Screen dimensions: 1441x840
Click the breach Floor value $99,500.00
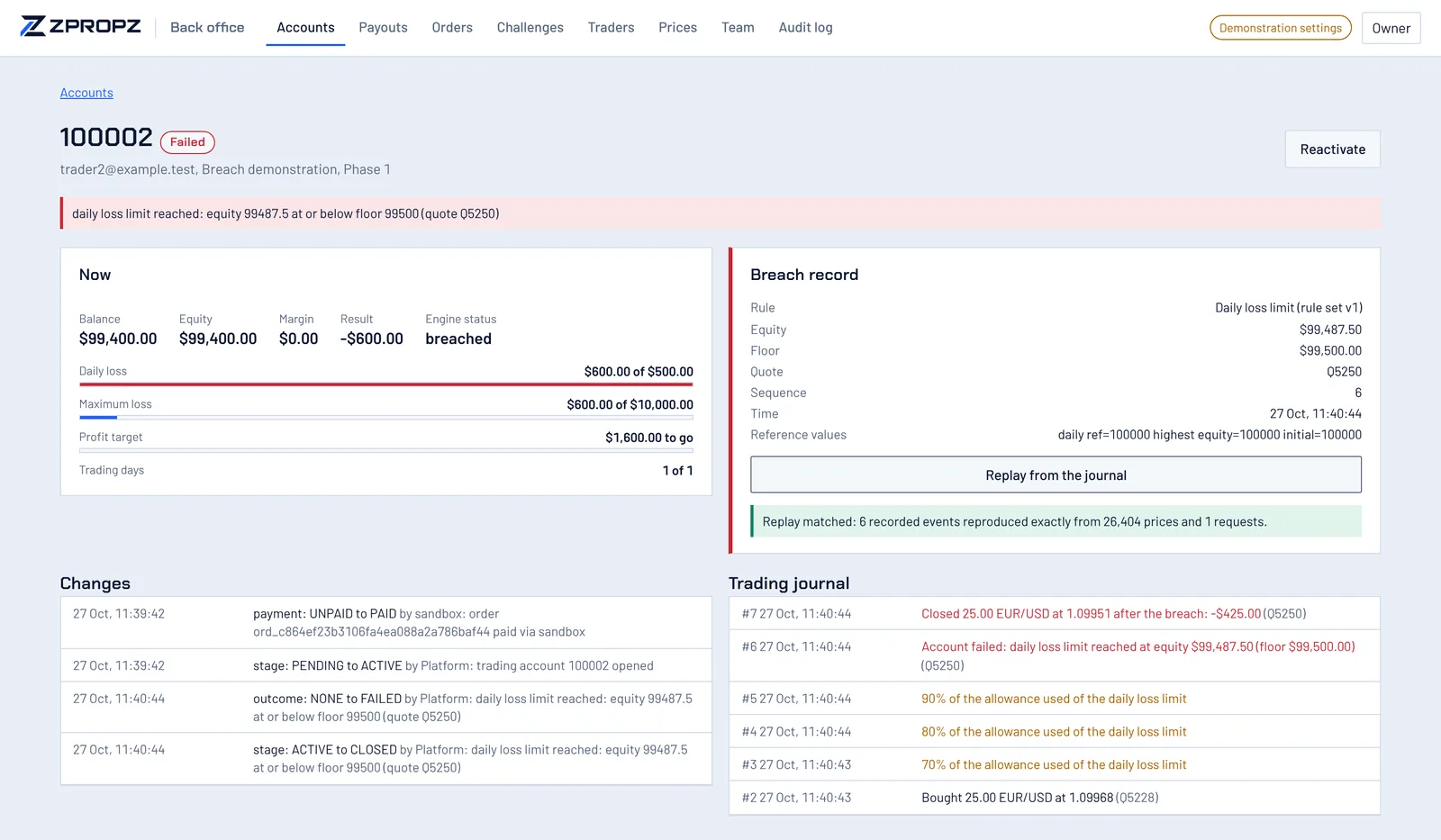(x=1330, y=351)
